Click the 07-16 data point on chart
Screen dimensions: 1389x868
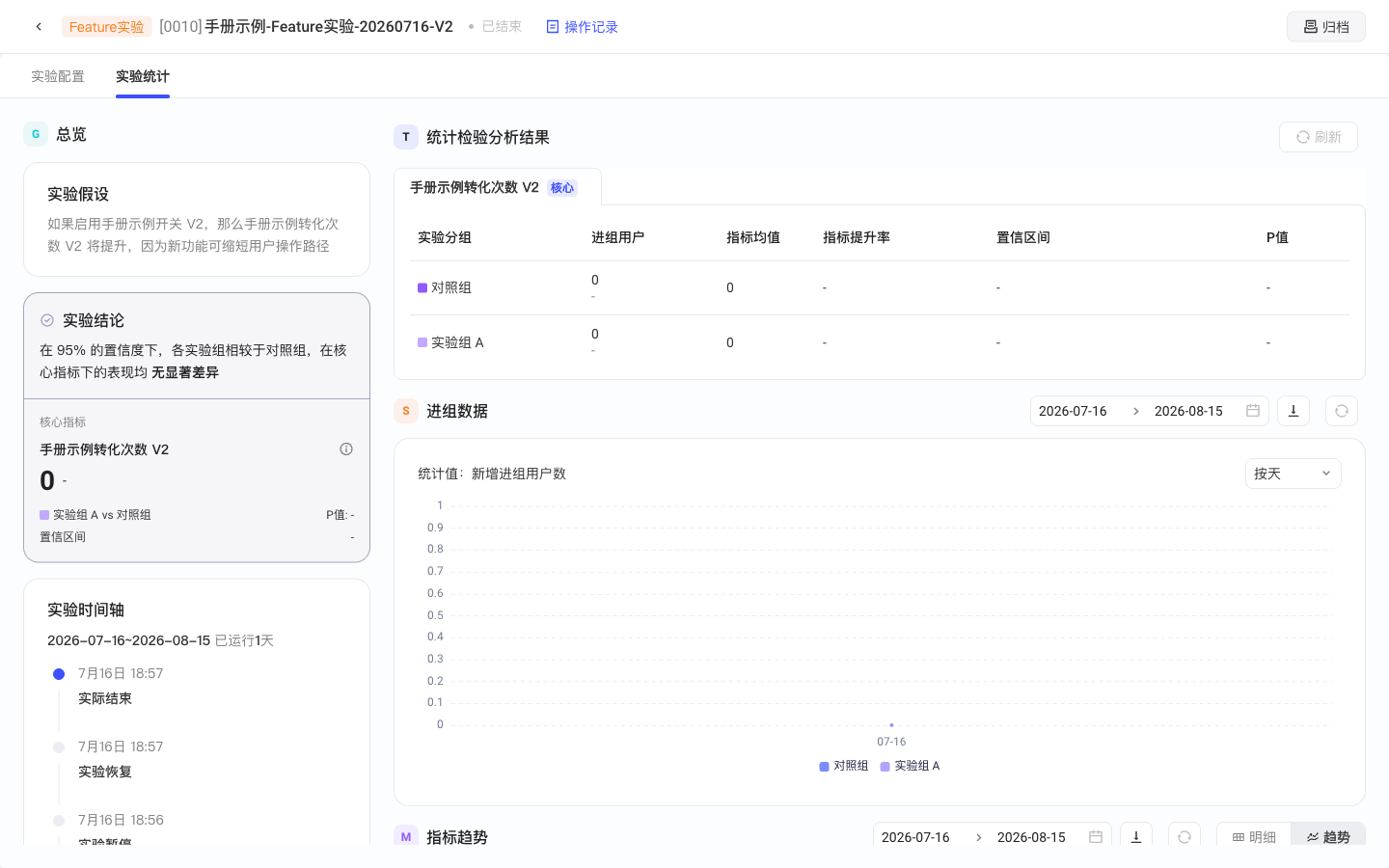pyautogui.click(x=891, y=724)
